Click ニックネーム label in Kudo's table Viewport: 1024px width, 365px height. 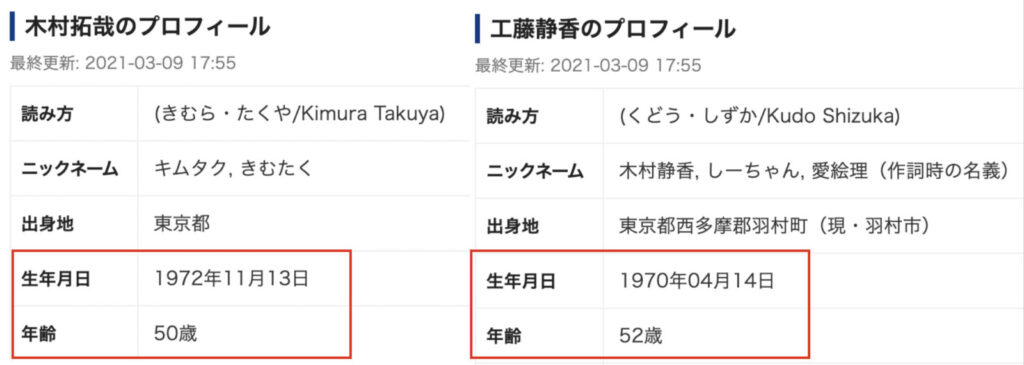(x=535, y=171)
